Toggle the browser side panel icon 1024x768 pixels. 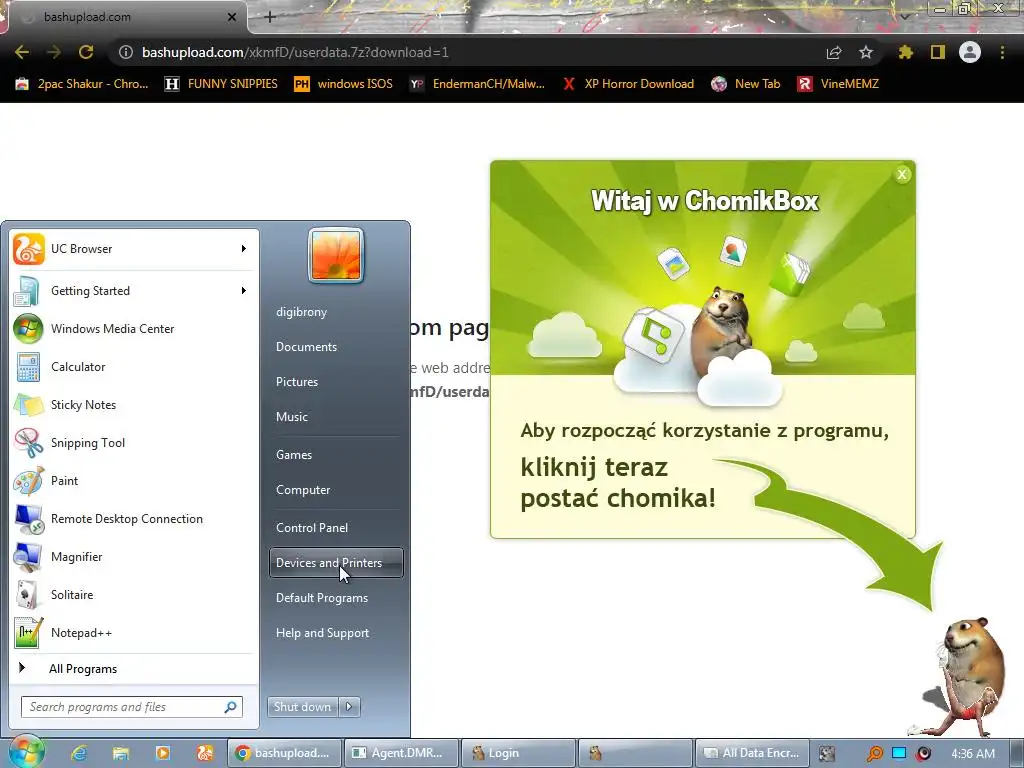pos(937,52)
